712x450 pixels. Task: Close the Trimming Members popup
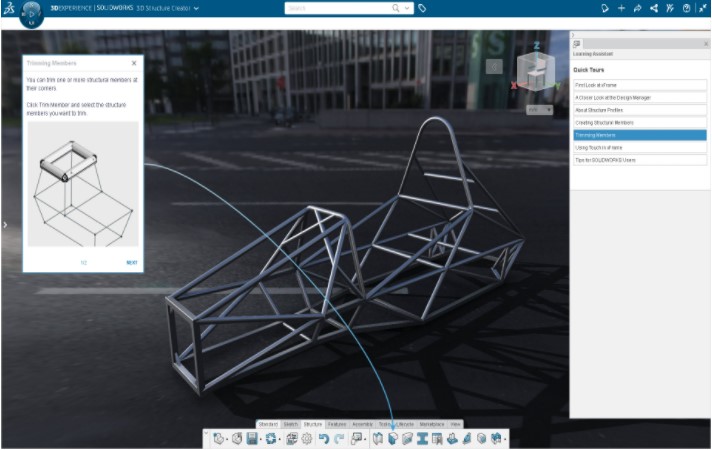pyautogui.click(x=134, y=63)
